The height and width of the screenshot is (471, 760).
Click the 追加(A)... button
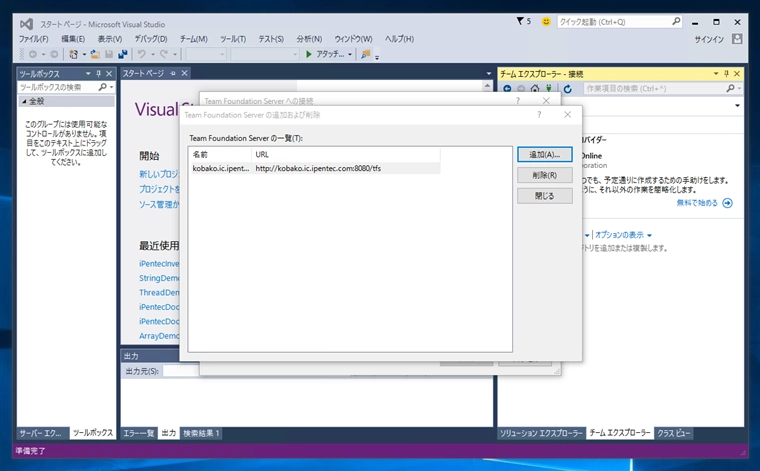[x=545, y=155]
